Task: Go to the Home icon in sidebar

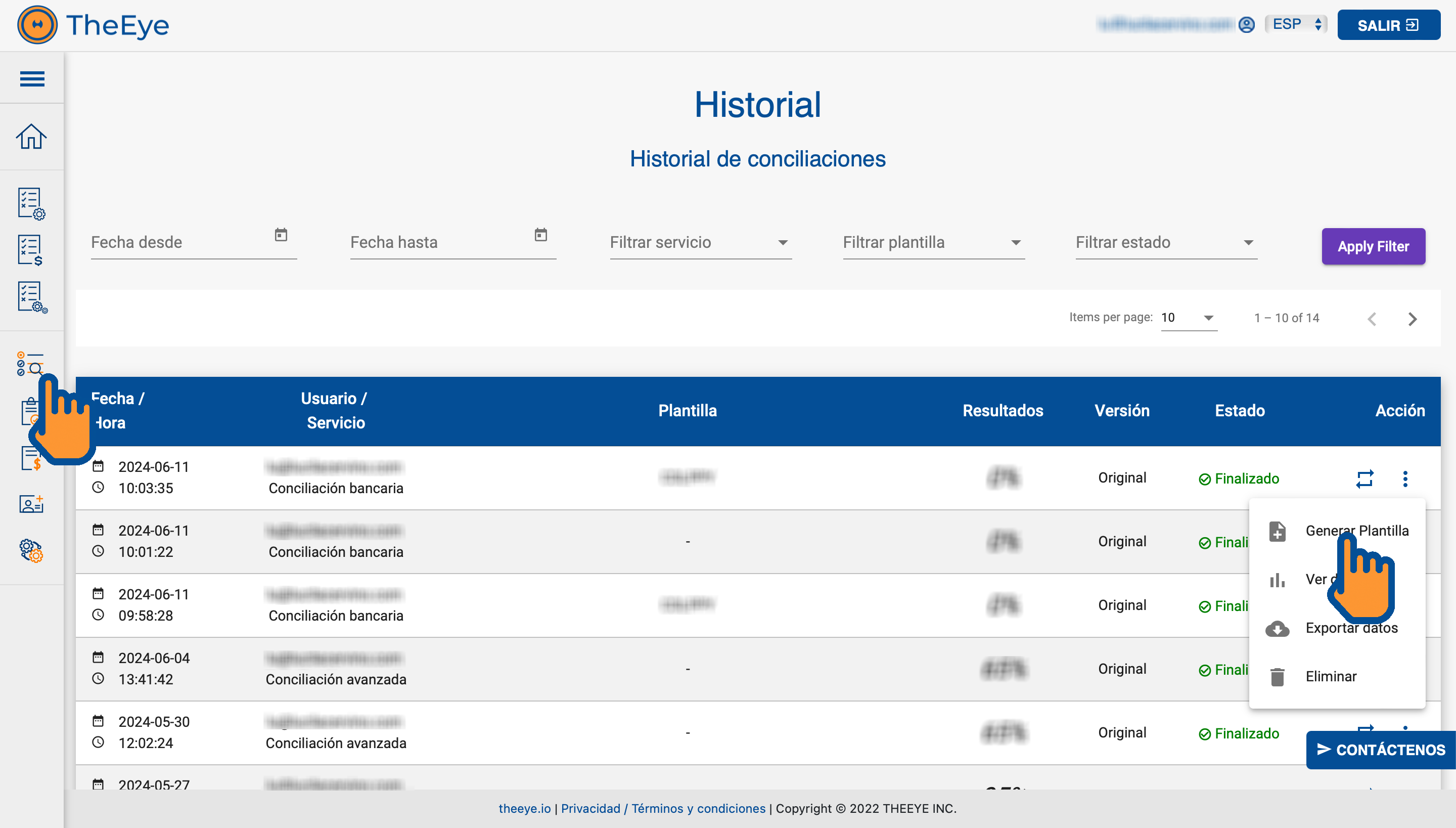Action: pos(31,137)
